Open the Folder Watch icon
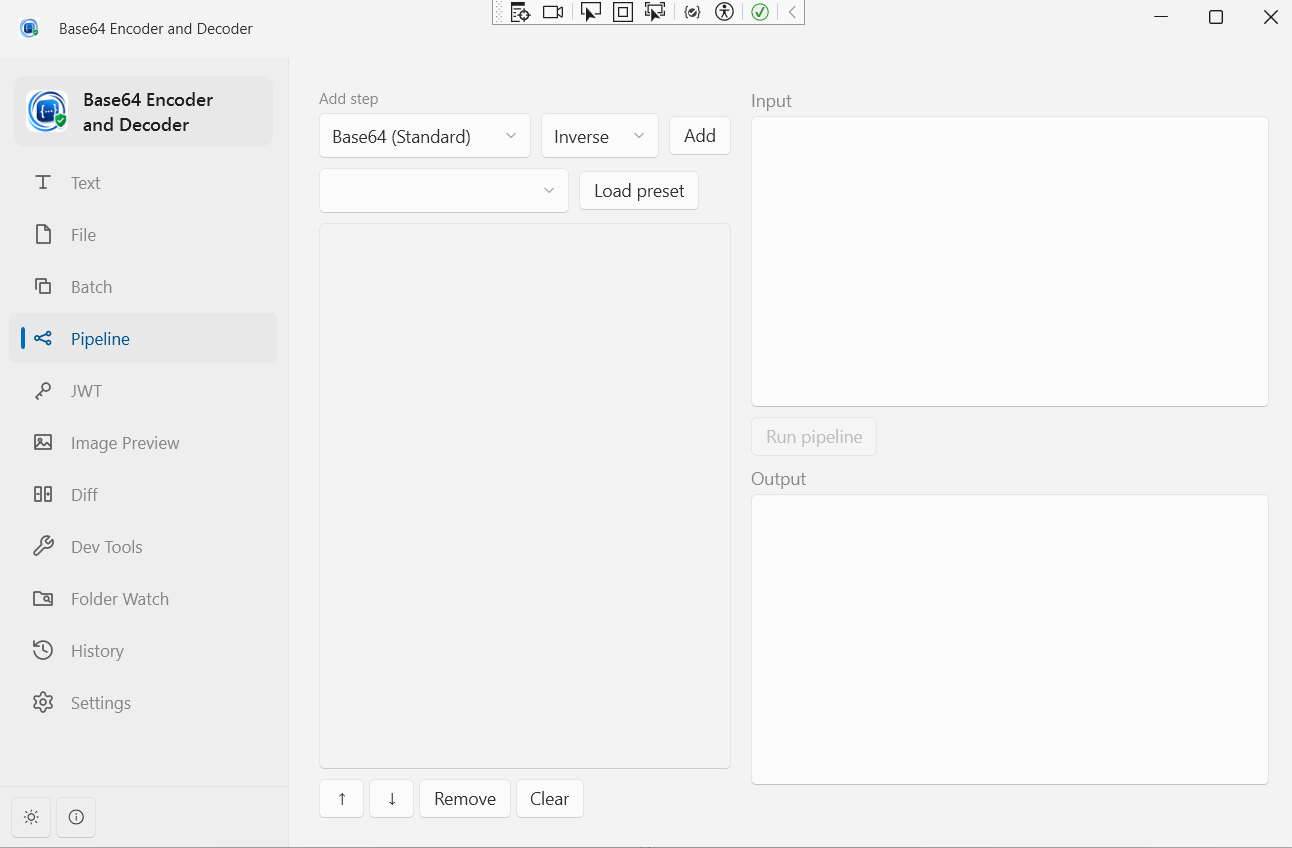This screenshot has width=1292, height=848. tap(43, 599)
